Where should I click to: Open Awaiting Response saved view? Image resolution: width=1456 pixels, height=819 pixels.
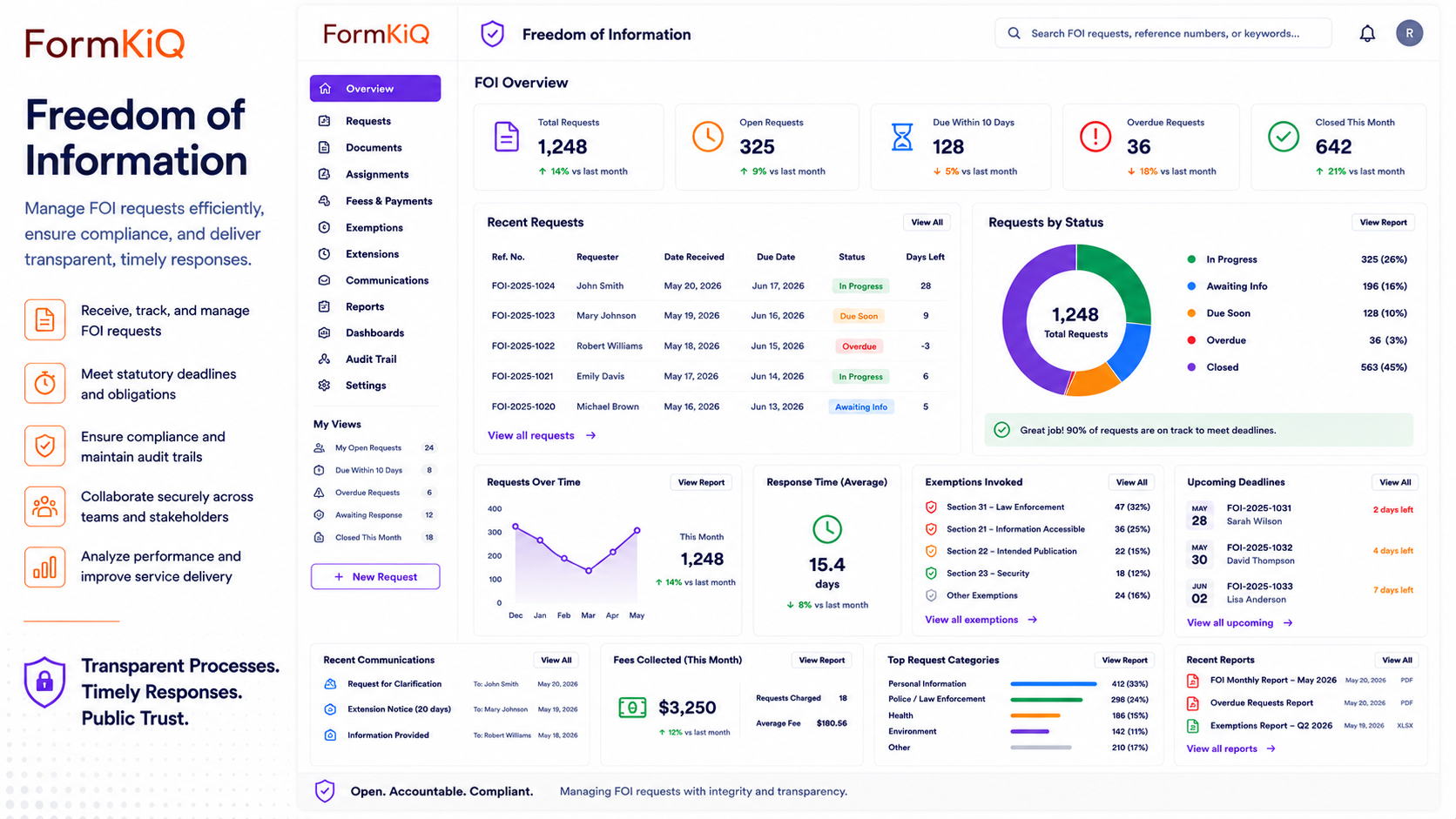[x=375, y=515]
